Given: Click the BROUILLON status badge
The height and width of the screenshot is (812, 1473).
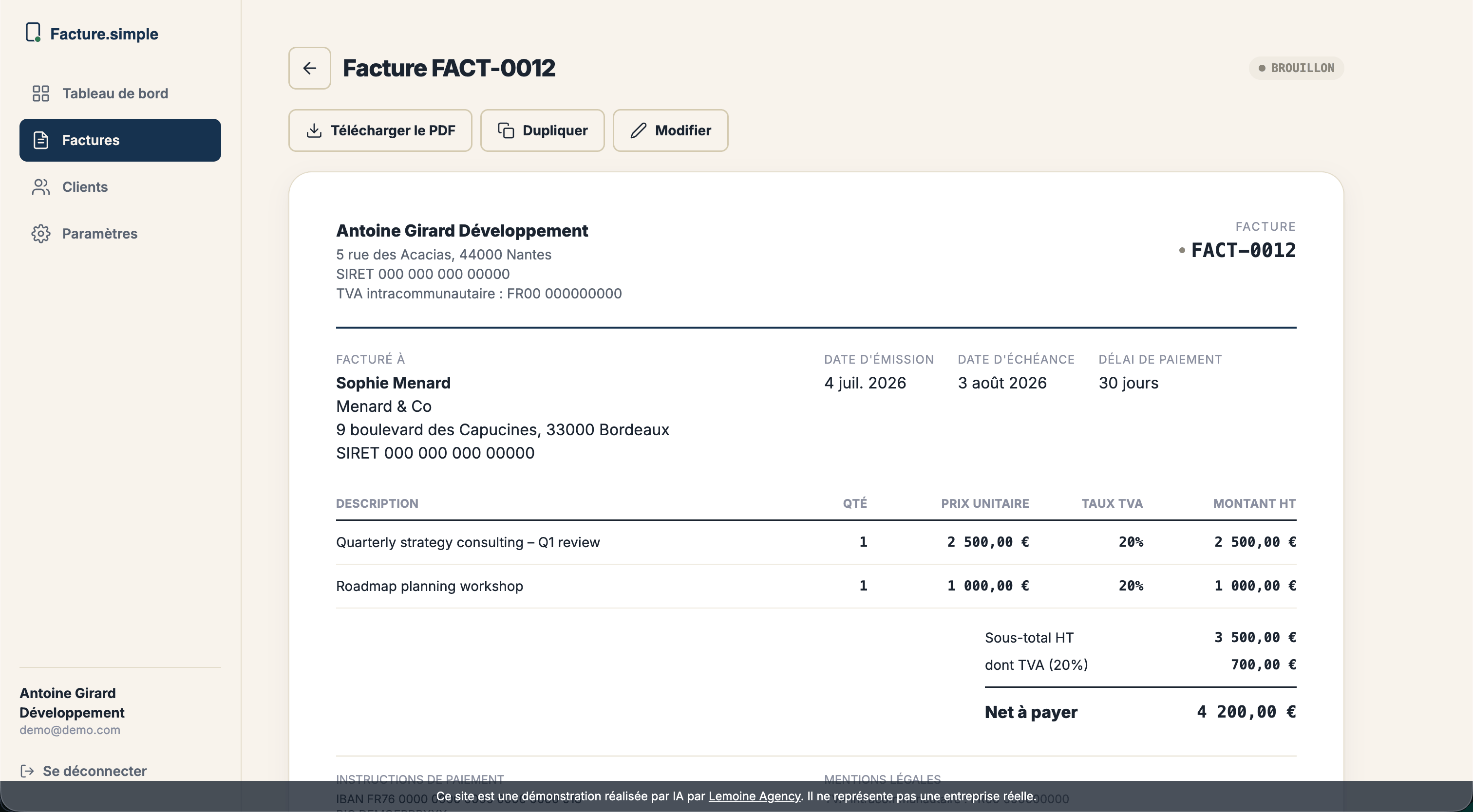Looking at the screenshot, I should tap(1296, 68).
